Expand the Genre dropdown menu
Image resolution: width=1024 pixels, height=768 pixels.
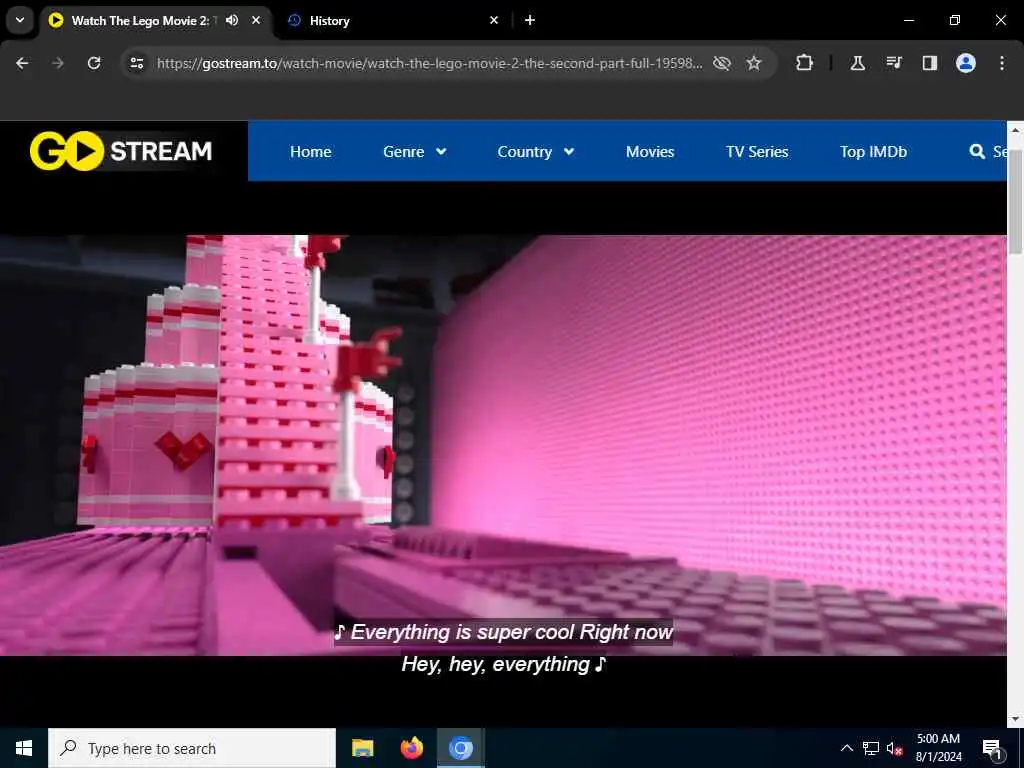415,152
